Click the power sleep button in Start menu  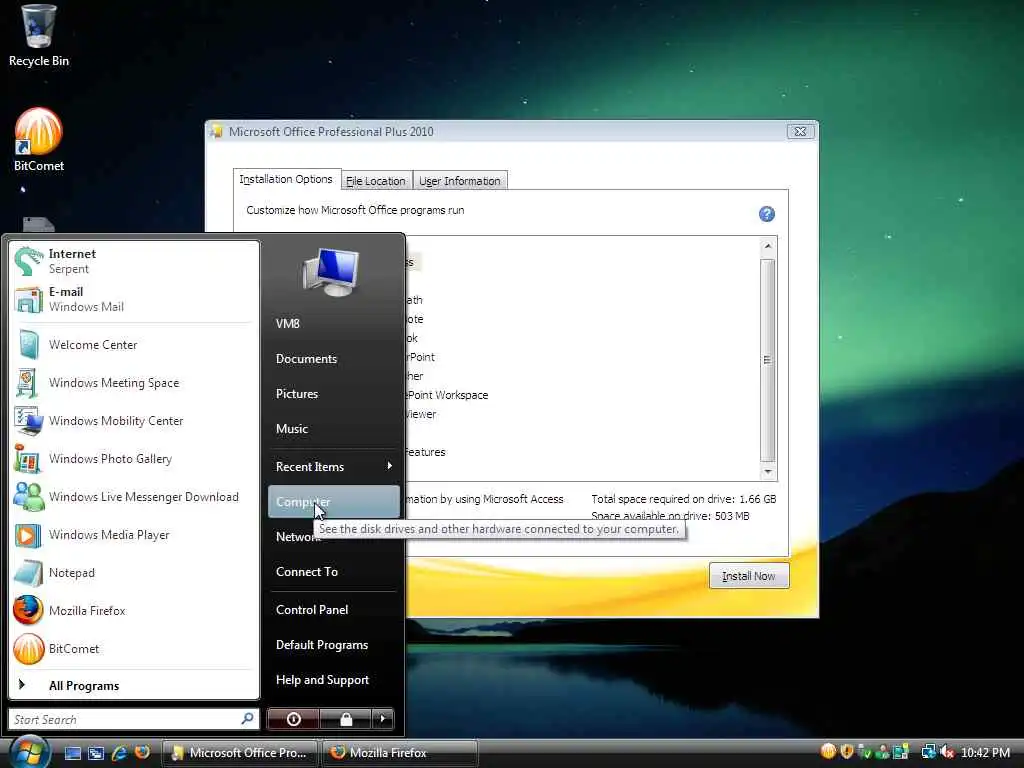click(293, 719)
